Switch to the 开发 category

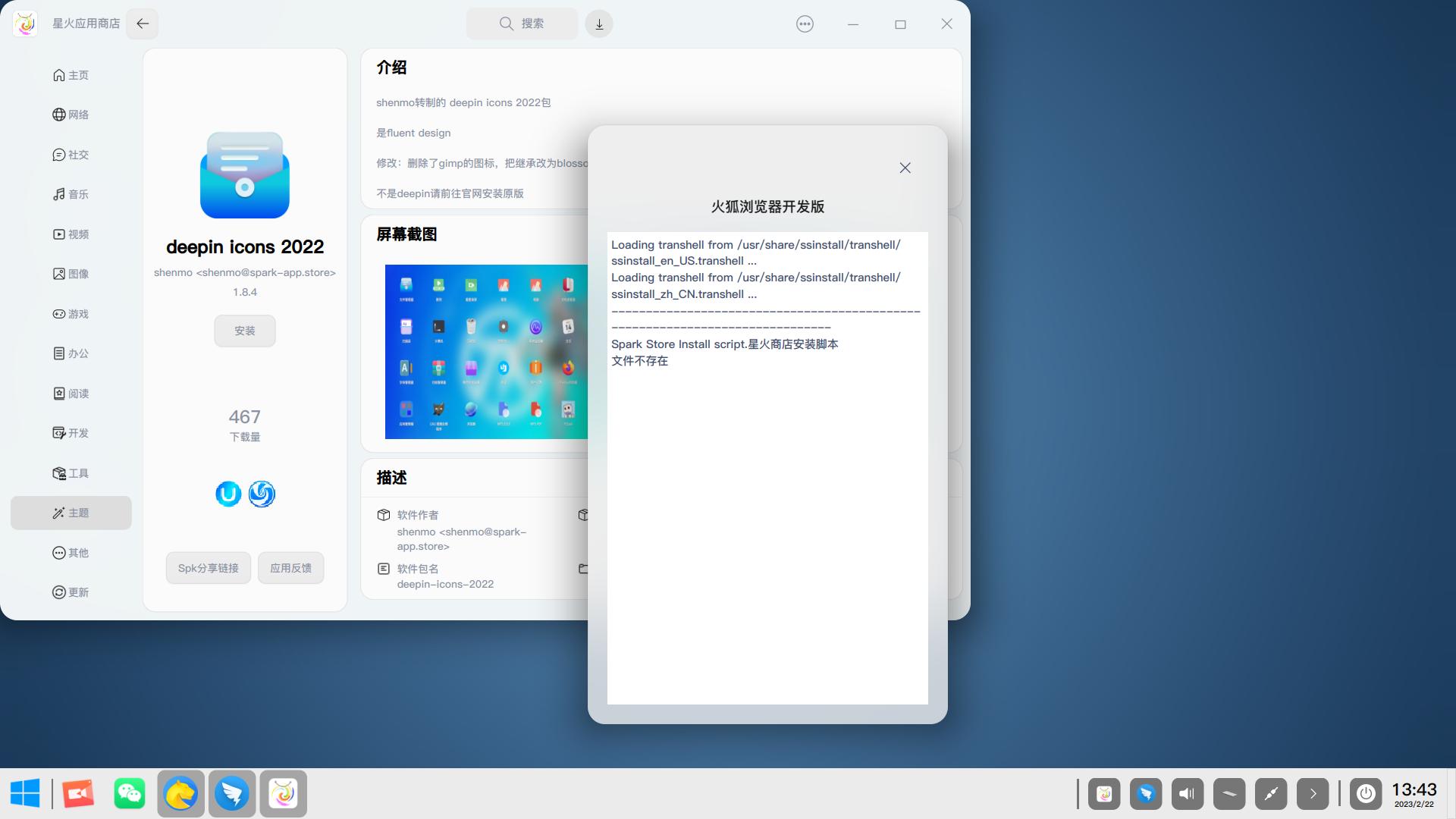[x=72, y=433]
